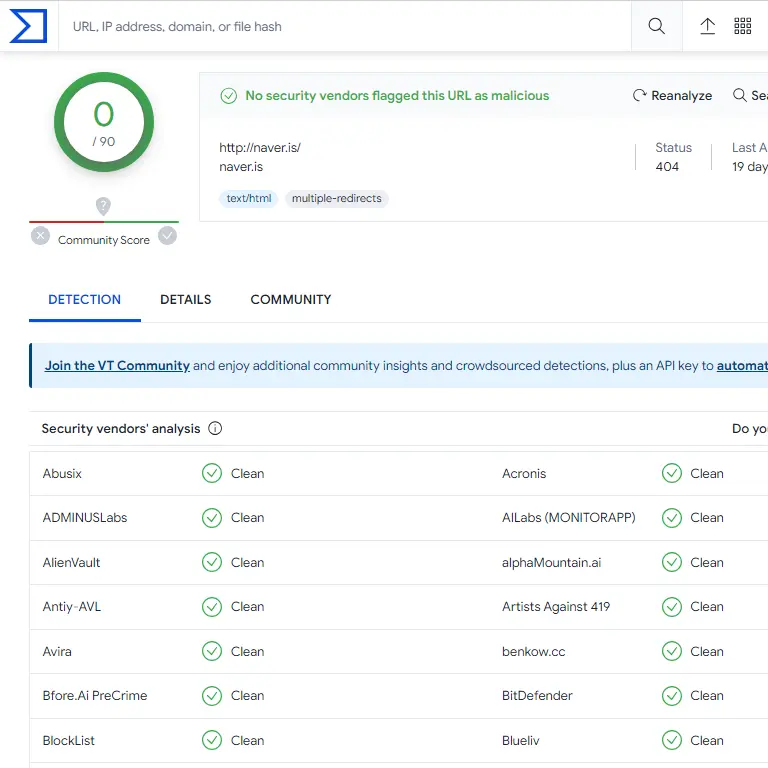The image size is (768, 768).
Task: Click the green check next to Avira
Action: (x=212, y=651)
